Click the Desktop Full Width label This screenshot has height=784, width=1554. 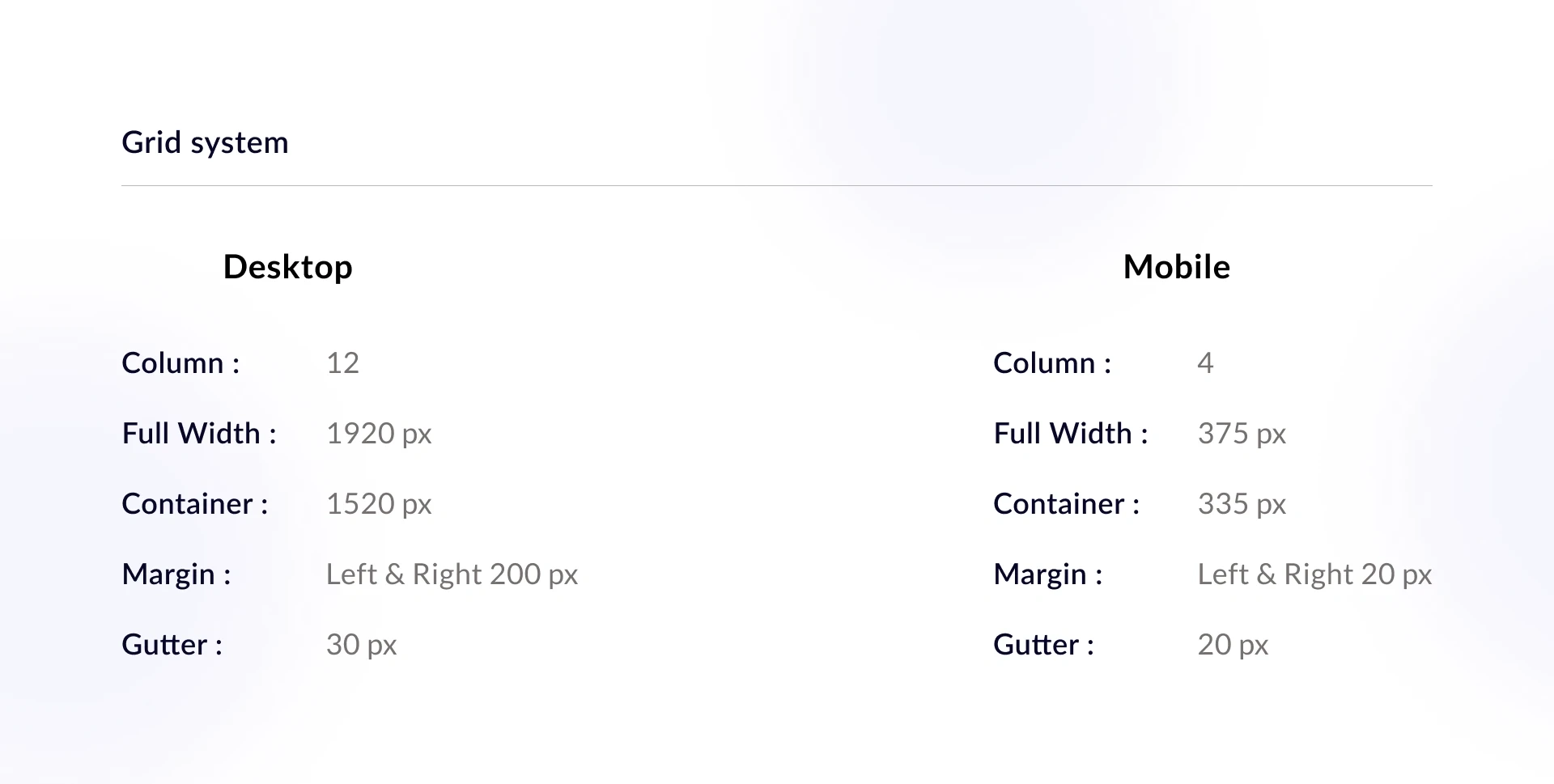[199, 434]
